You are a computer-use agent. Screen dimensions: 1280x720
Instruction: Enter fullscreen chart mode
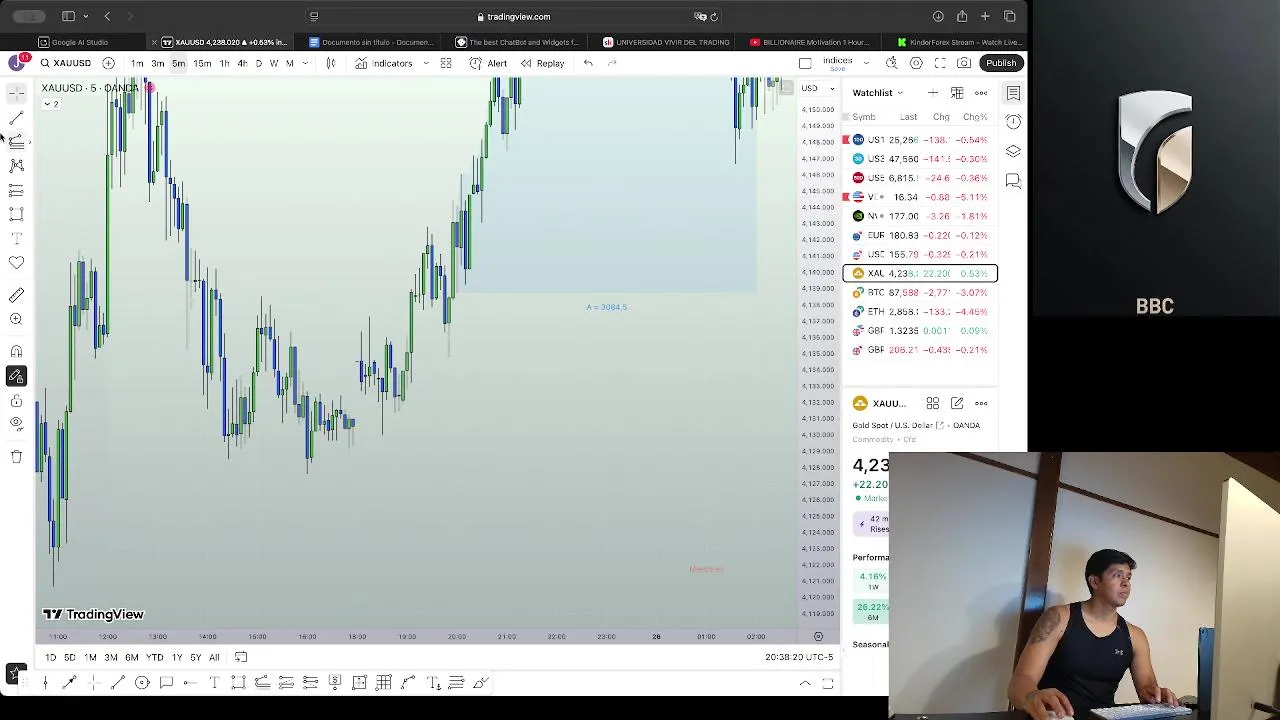[x=940, y=63]
